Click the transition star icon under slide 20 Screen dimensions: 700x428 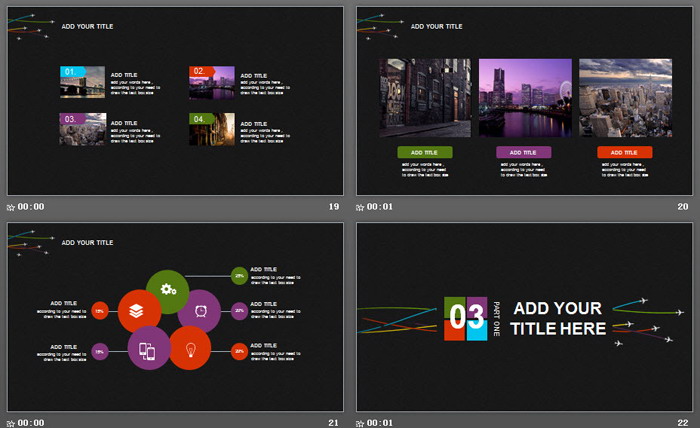[360, 207]
